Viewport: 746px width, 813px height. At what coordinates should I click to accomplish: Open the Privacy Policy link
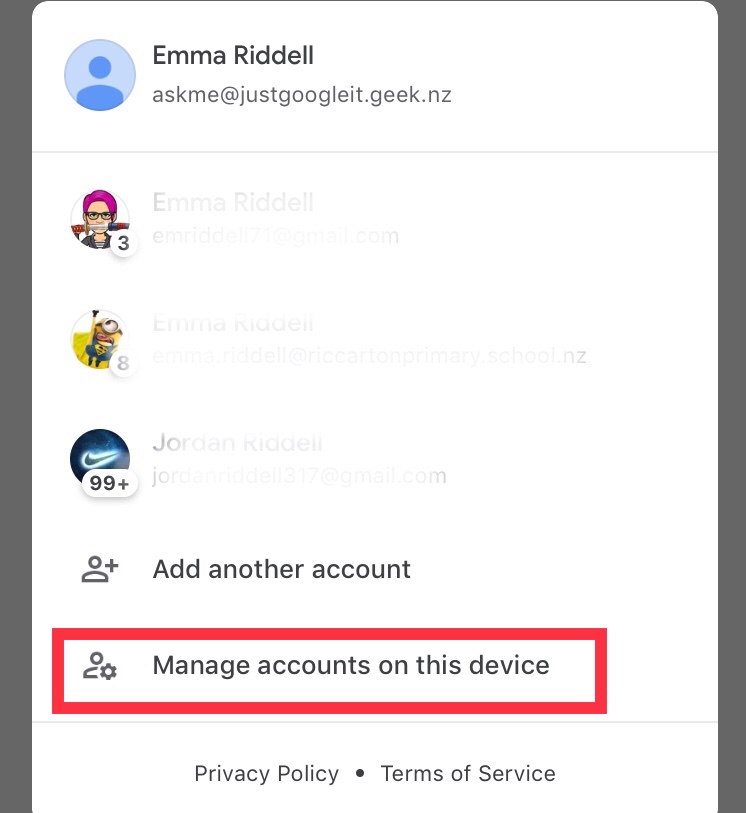(266, 773)
